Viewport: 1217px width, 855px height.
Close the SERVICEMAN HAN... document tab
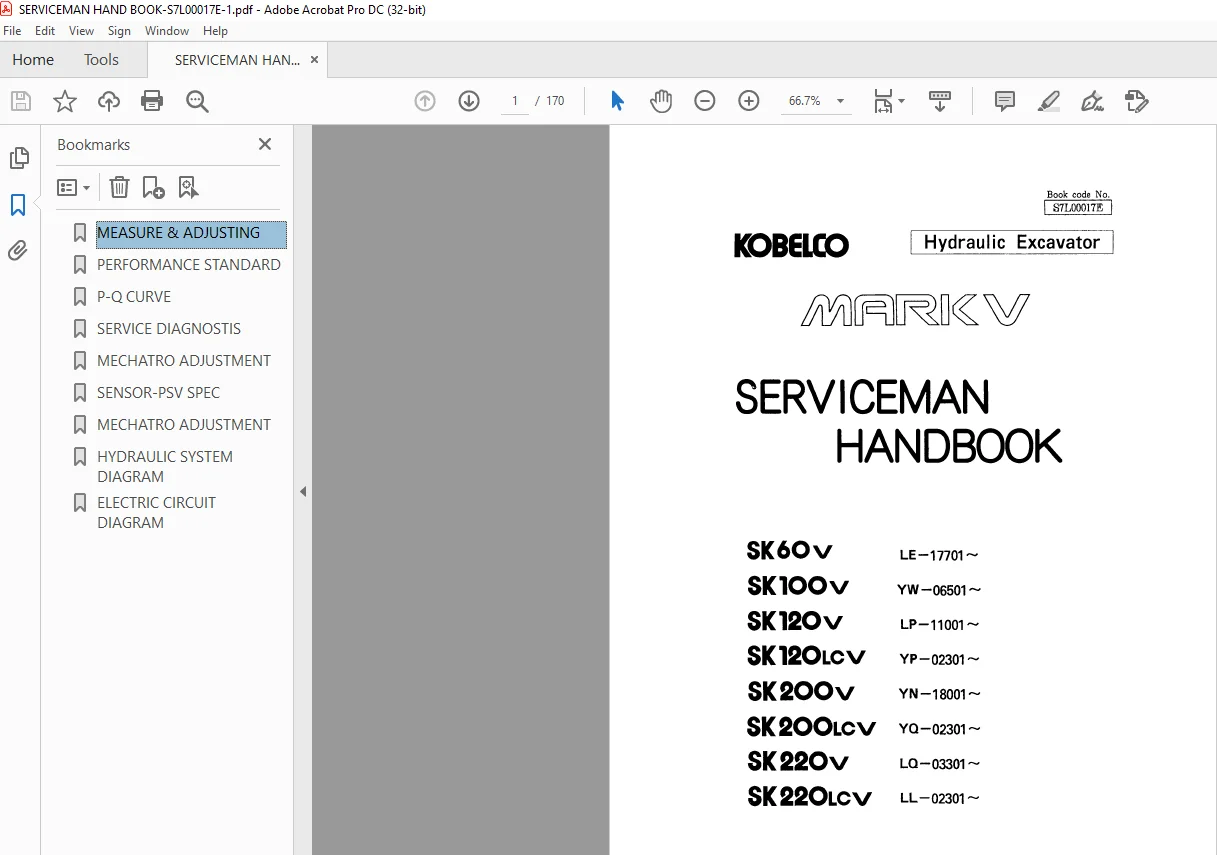click(315, 60)
